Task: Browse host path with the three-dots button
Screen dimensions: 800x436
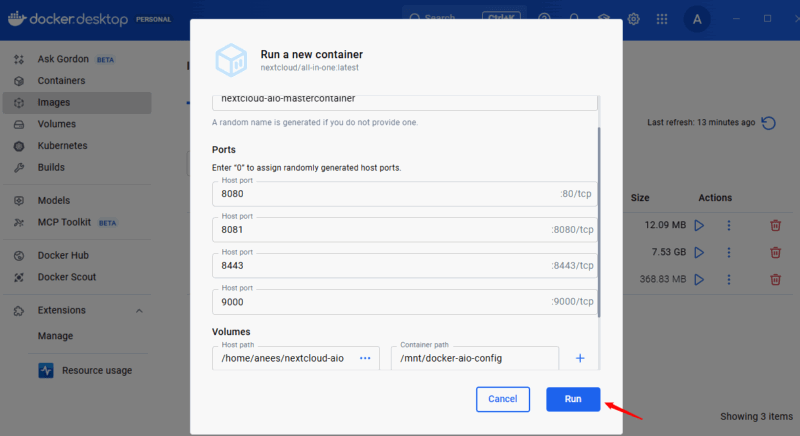Action: [365, 358]
